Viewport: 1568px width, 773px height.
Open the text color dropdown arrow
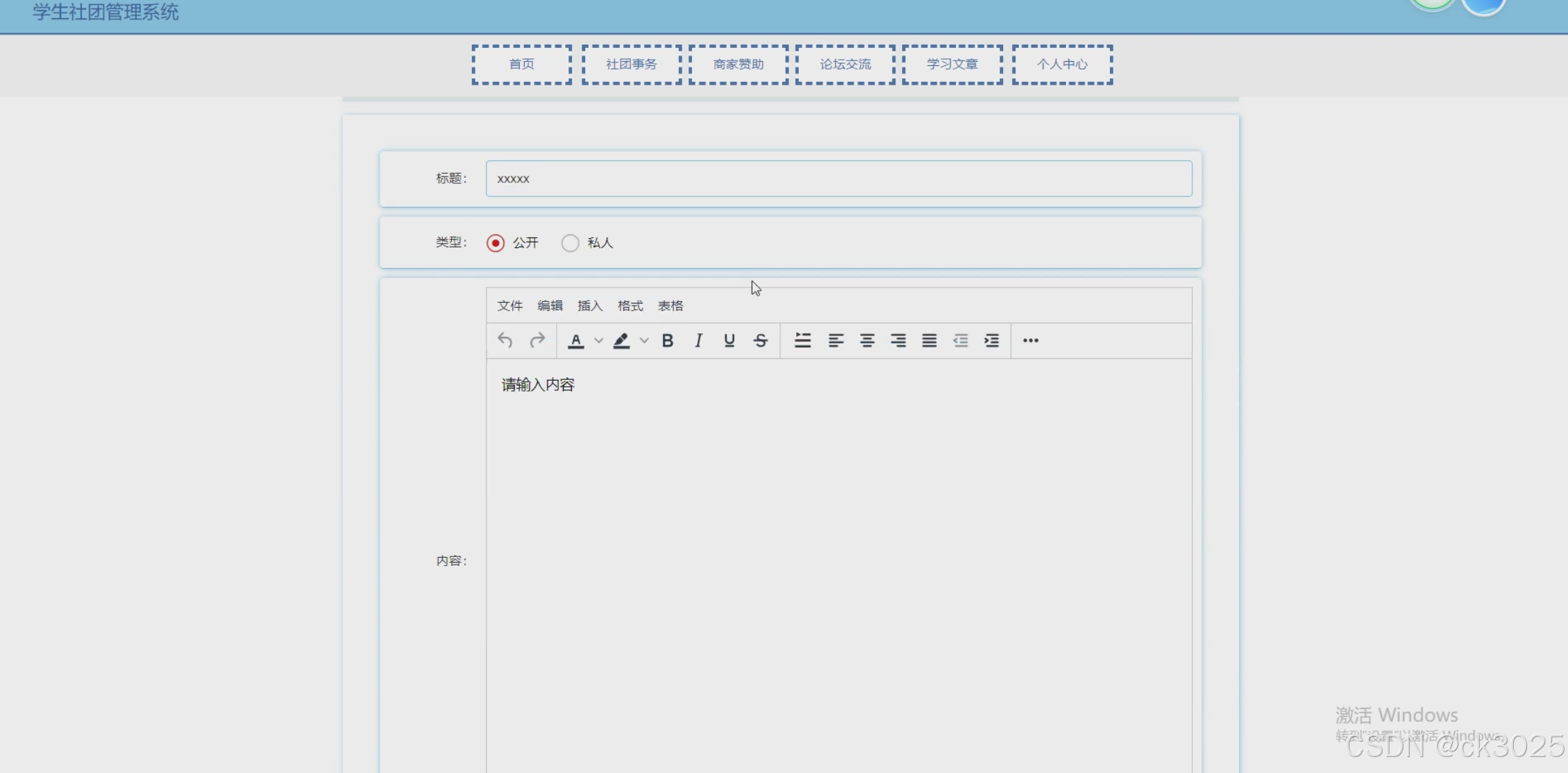[598, 340]
